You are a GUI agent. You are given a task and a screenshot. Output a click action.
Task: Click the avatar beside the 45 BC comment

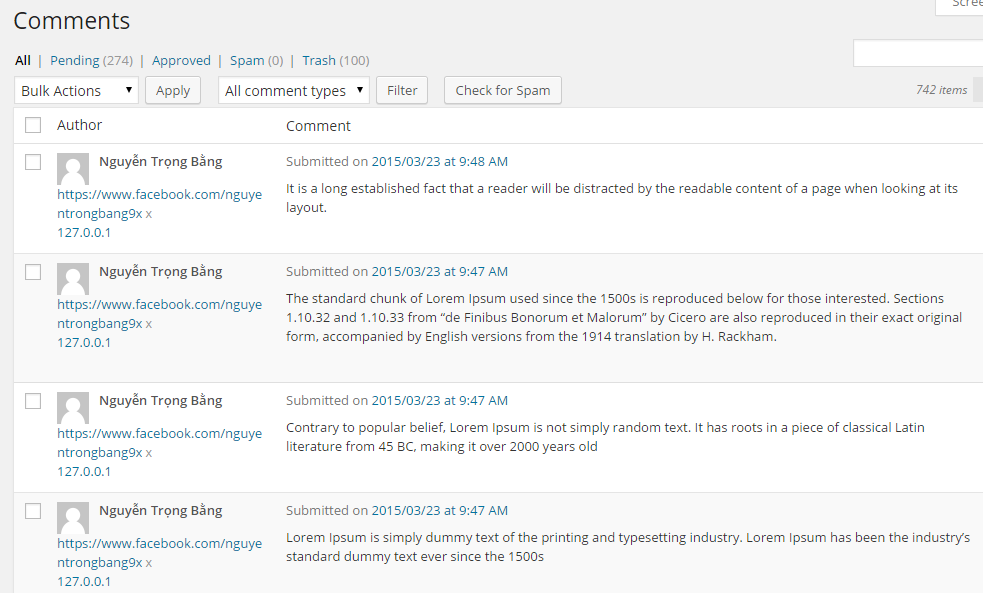click(x=73, y=408)
